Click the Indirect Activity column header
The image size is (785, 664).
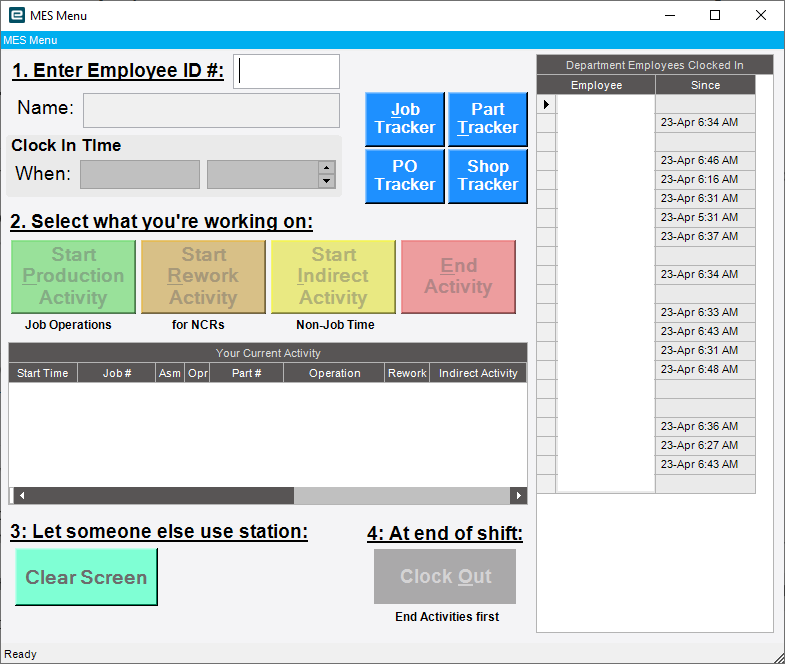478,373
